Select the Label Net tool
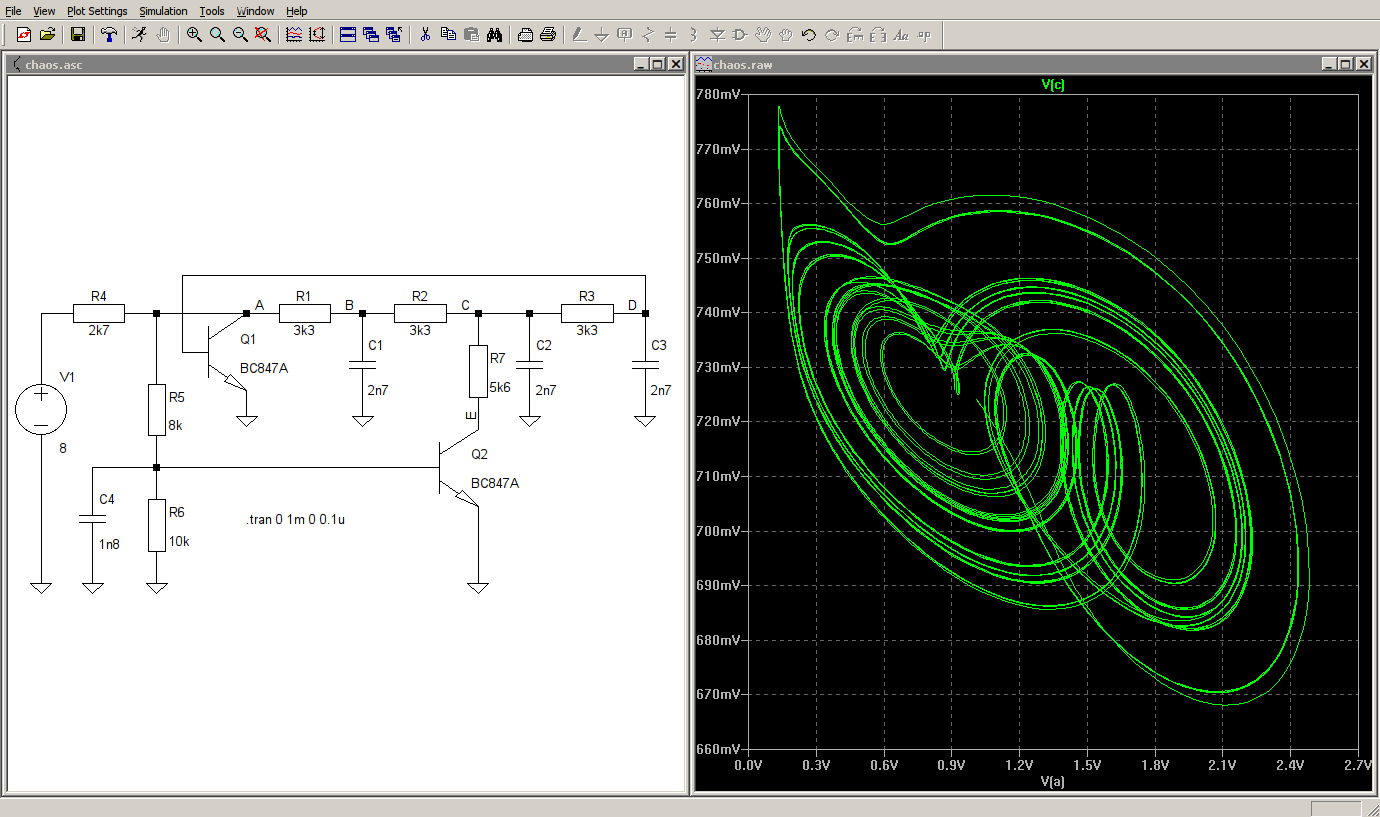 (x=625, y=34)
